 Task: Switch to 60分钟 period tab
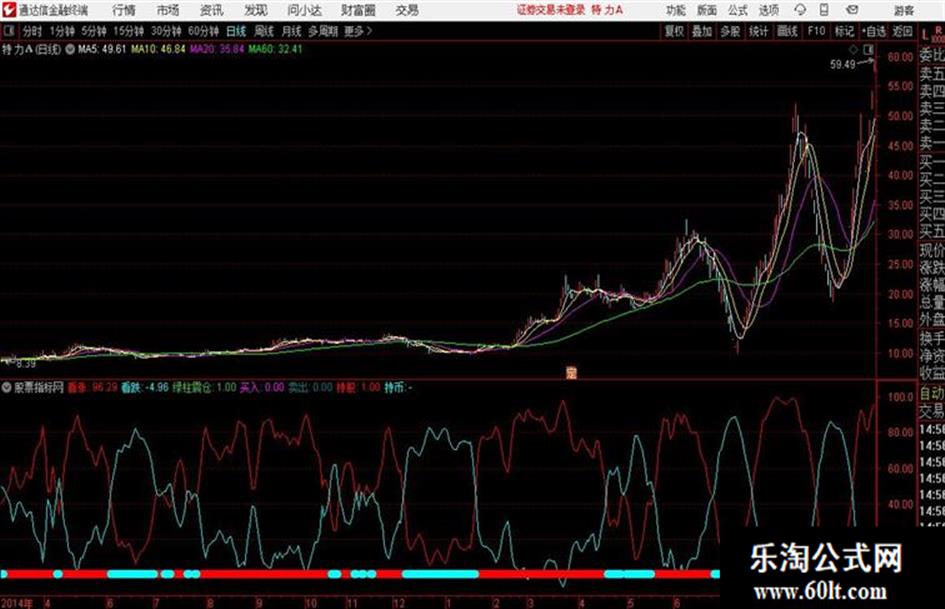pos(204,31)
